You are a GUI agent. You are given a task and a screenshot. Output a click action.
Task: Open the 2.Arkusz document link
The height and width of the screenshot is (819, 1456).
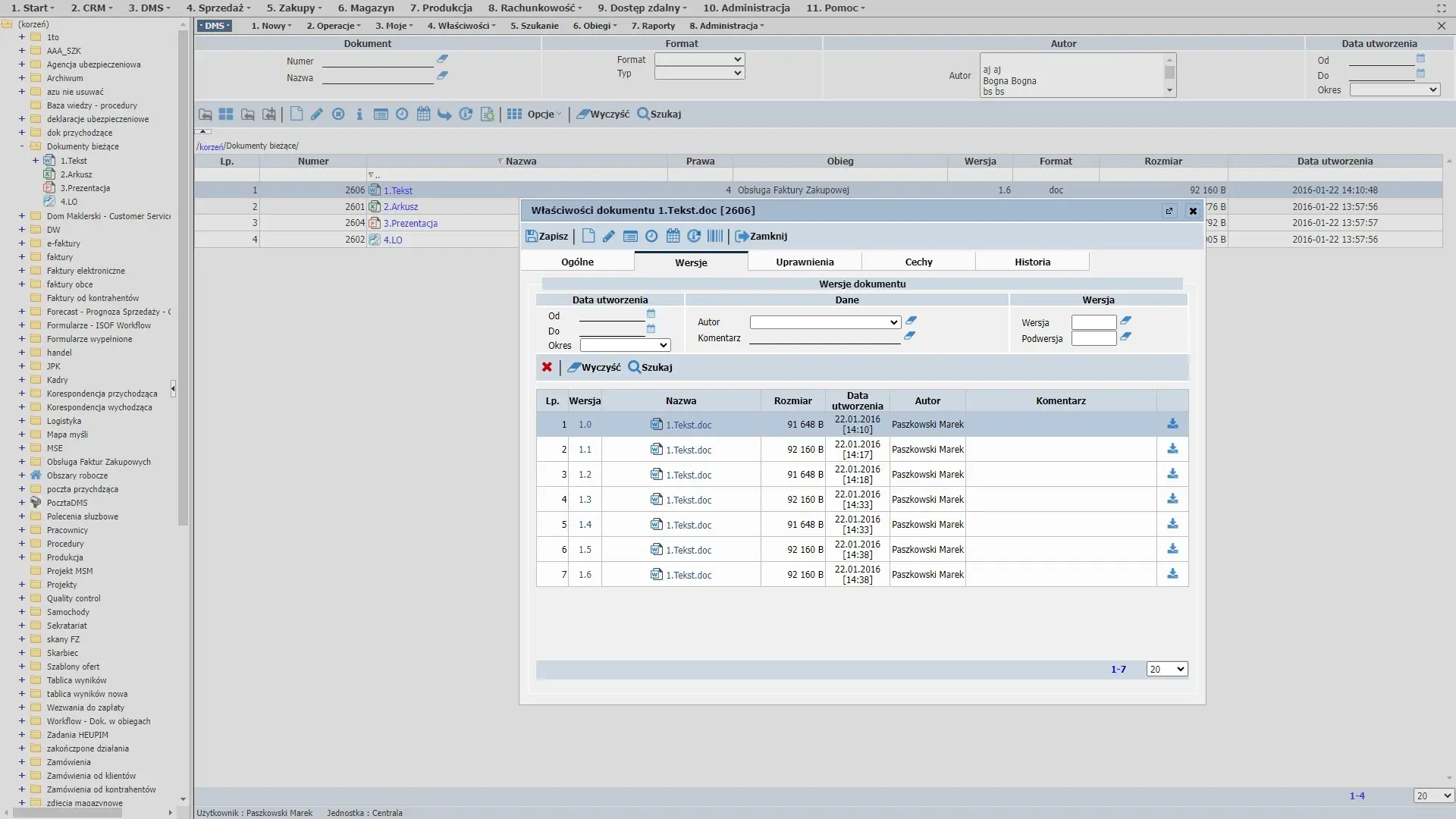point(400,207)
